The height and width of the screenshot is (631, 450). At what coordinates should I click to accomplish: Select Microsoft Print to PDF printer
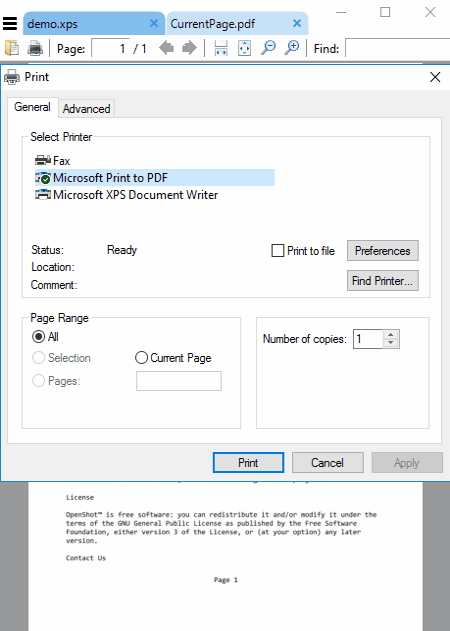155,177
